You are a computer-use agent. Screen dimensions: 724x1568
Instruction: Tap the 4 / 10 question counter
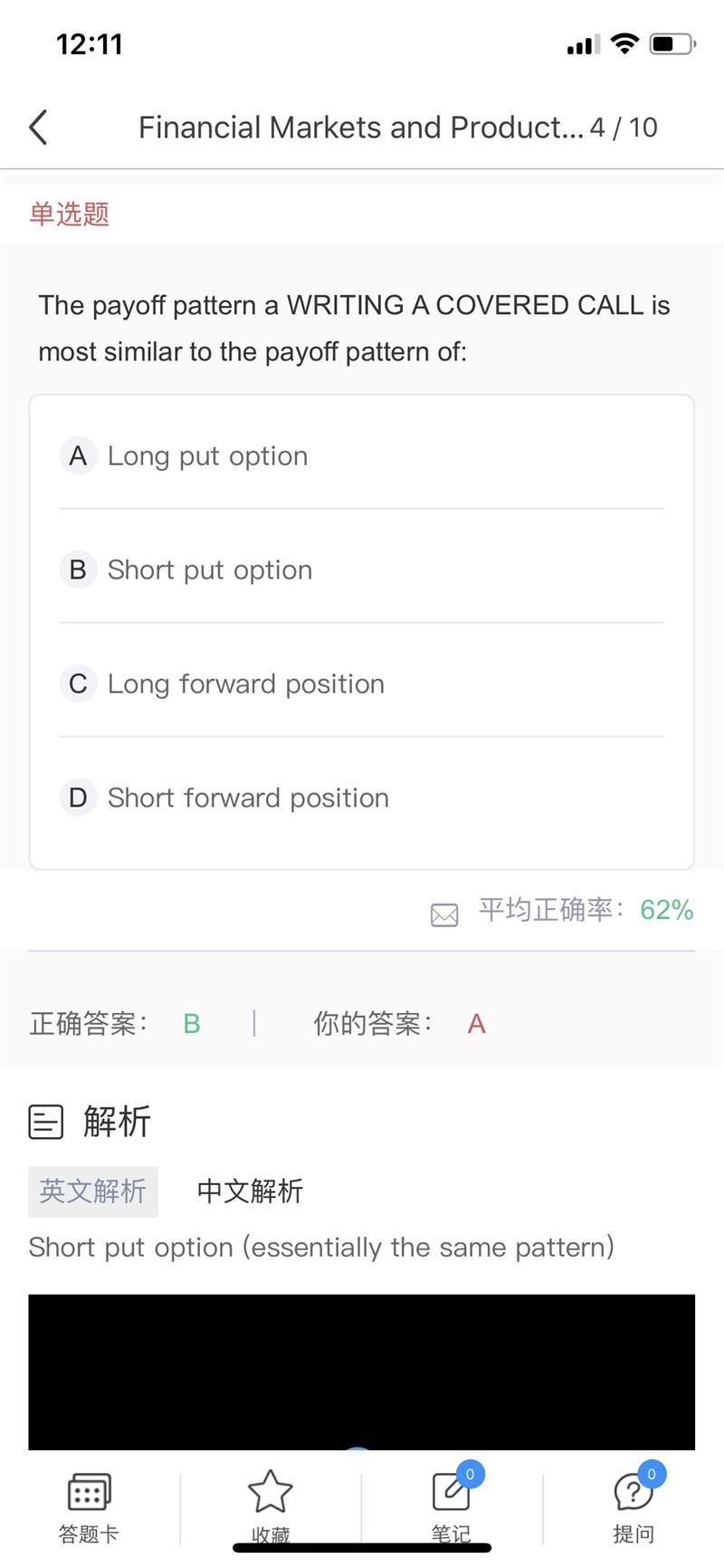pyautogui.click(x=624, y=128)
